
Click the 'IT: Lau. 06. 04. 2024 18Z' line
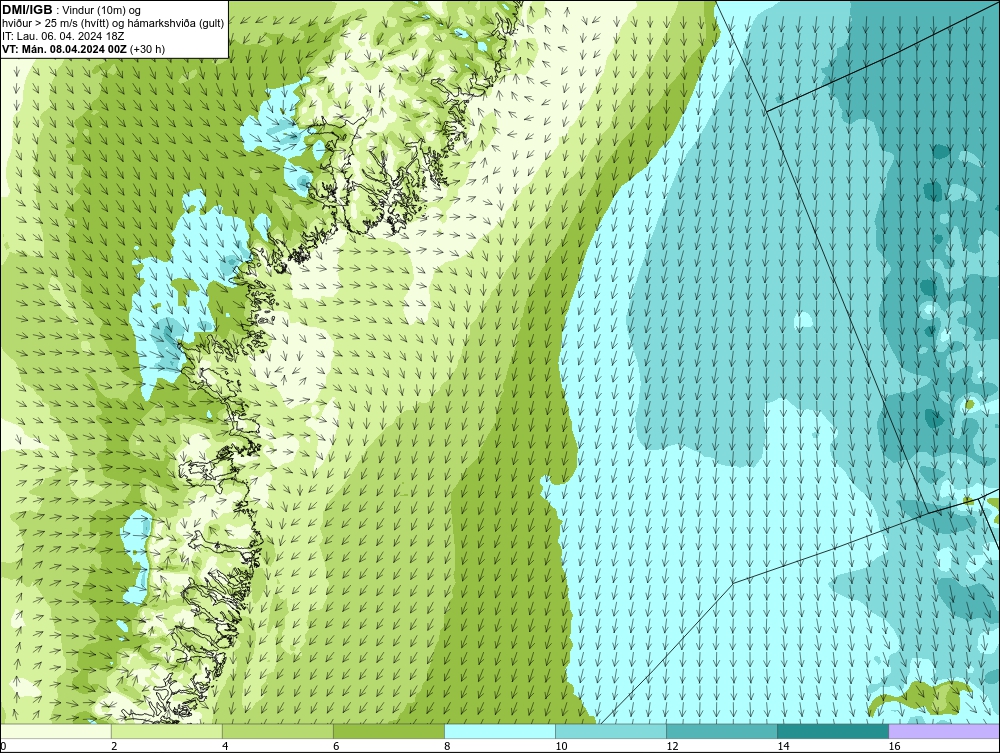[x=63, y=36]
